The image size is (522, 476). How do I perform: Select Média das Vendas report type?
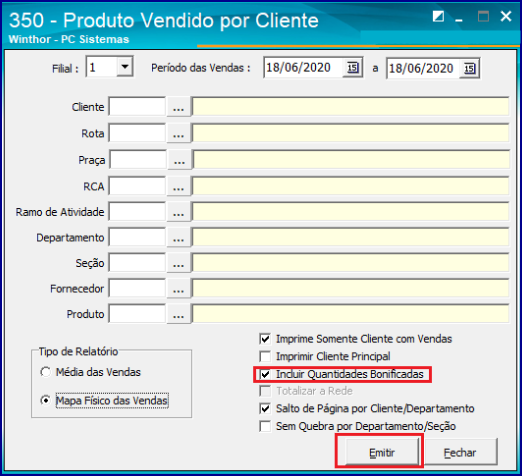coord(45,372)
